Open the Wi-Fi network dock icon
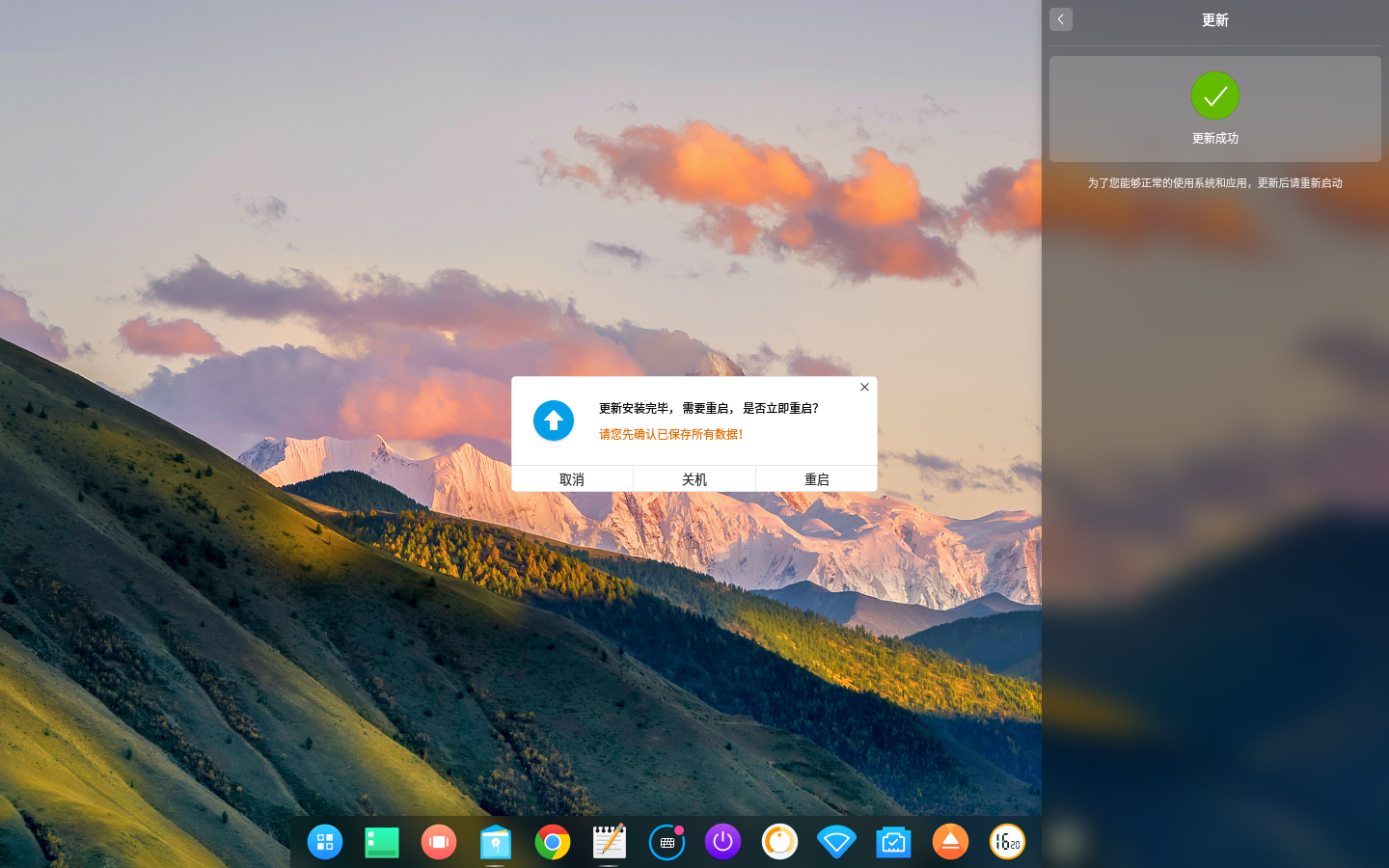Viewport: 1389px width, 868px height. (836, 842)
